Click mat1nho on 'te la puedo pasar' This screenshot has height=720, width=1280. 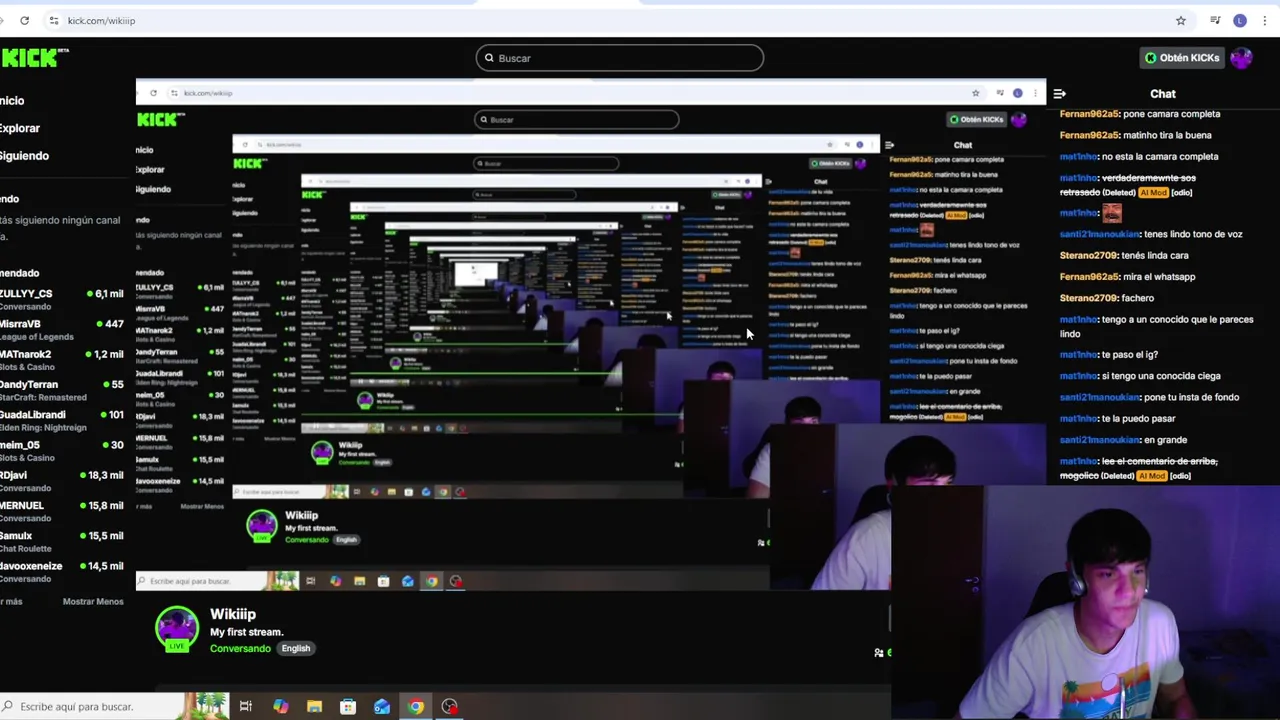[1079, 419]
